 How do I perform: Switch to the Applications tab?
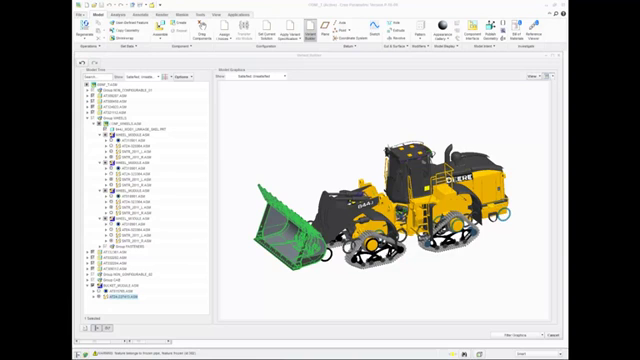coord(239,15)
